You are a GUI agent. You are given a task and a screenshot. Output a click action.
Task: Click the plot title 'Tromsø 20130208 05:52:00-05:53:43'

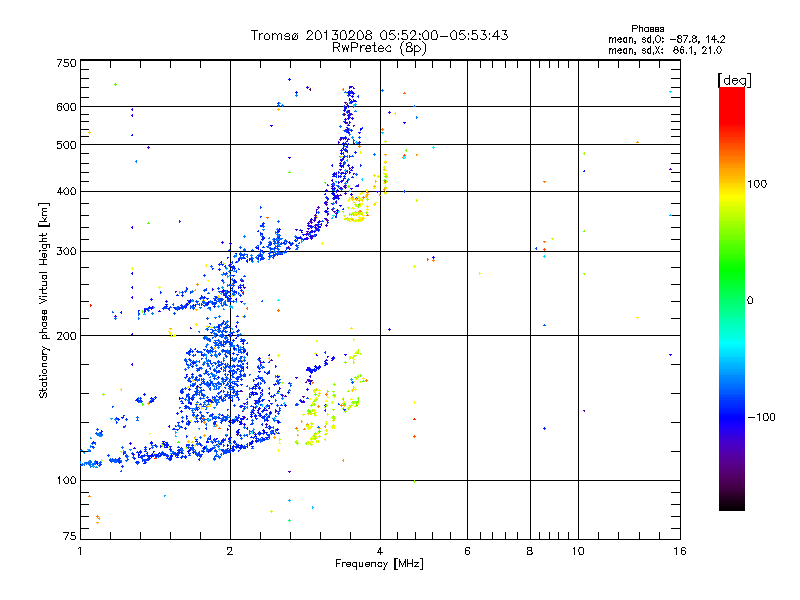[x=379, y=35]
